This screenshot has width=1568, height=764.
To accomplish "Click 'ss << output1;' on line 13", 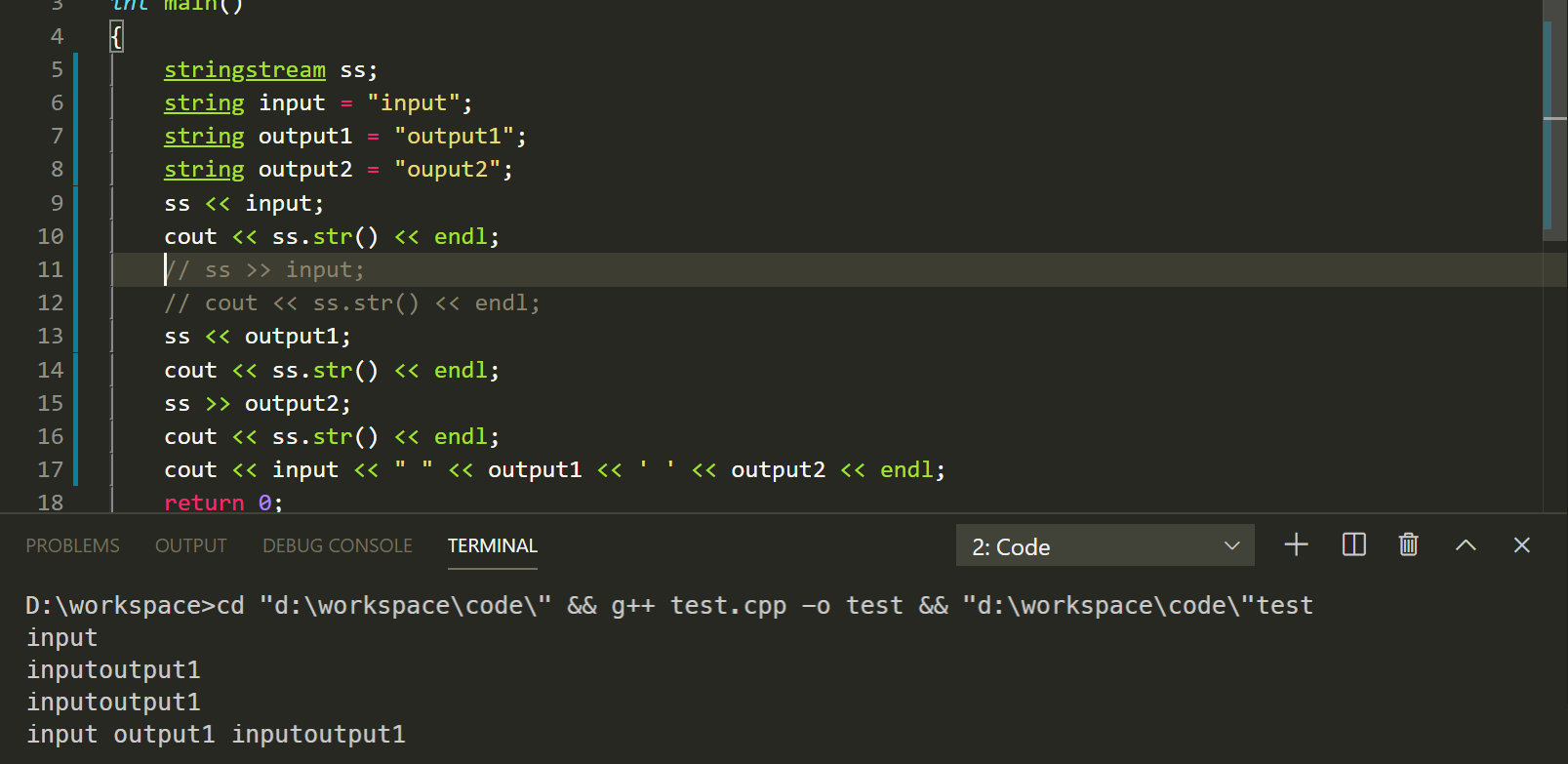I will pyautogui.click(x=258, y=337).
